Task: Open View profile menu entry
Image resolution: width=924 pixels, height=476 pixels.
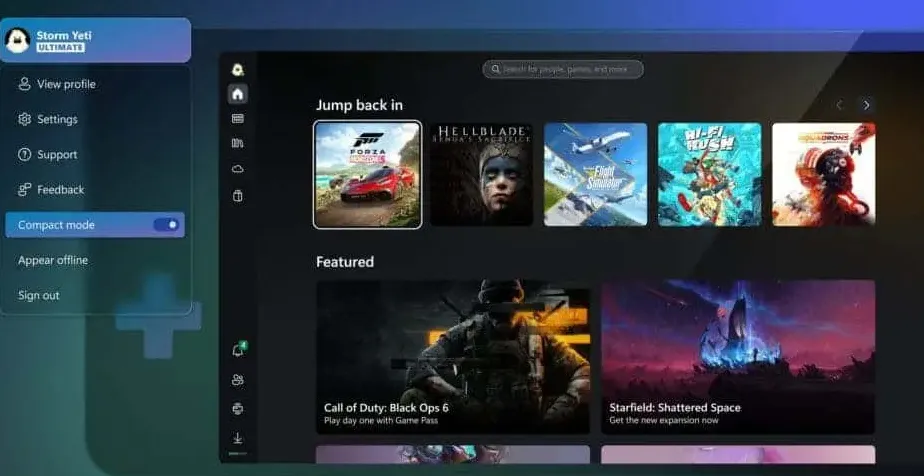Action: coord(95,84)
